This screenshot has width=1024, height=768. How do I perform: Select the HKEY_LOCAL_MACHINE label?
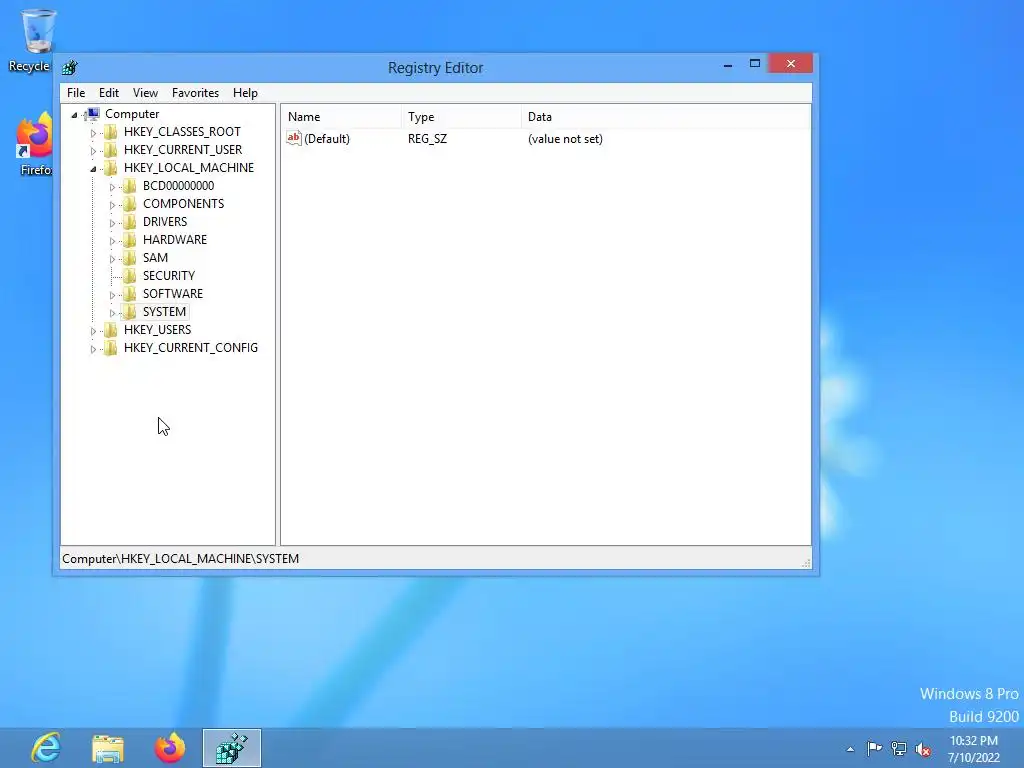coord(189,167)
